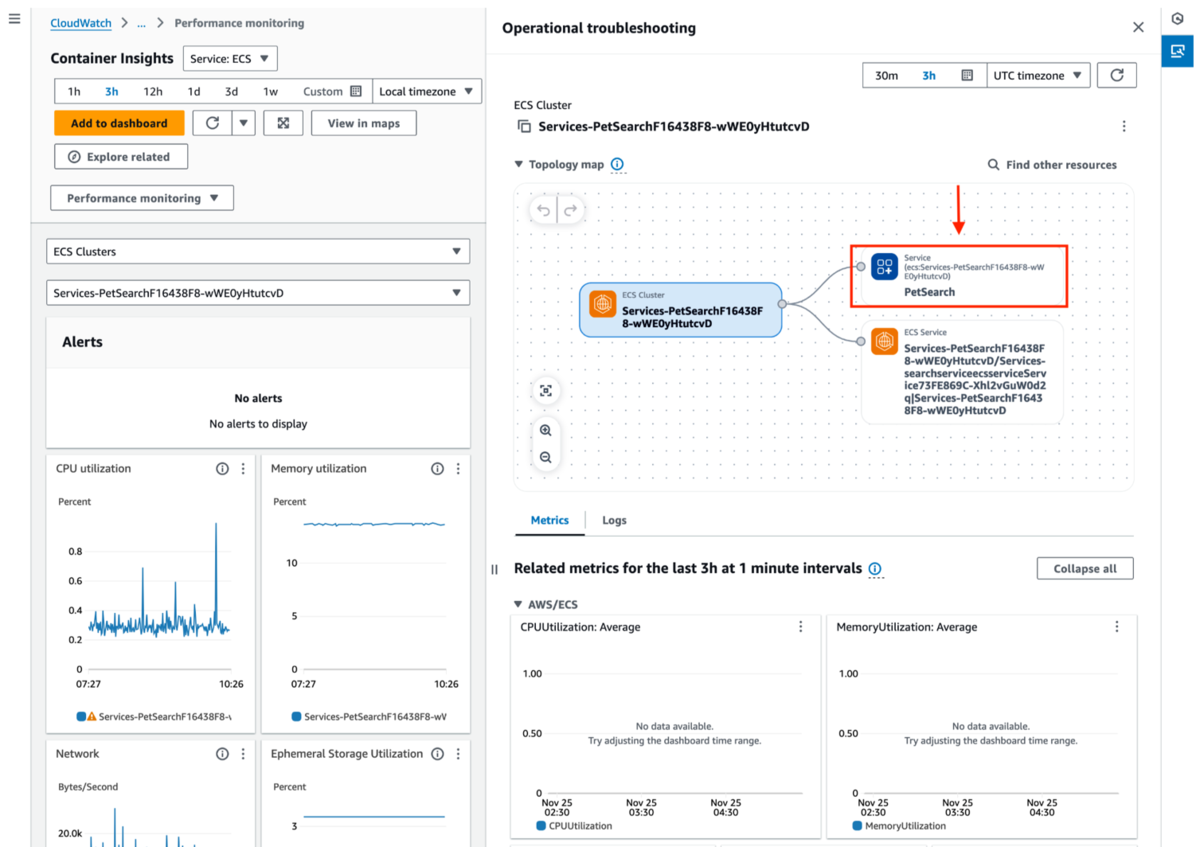Click the Topology map info icon
Screen dimensions: 1200x847
[617, 164]
